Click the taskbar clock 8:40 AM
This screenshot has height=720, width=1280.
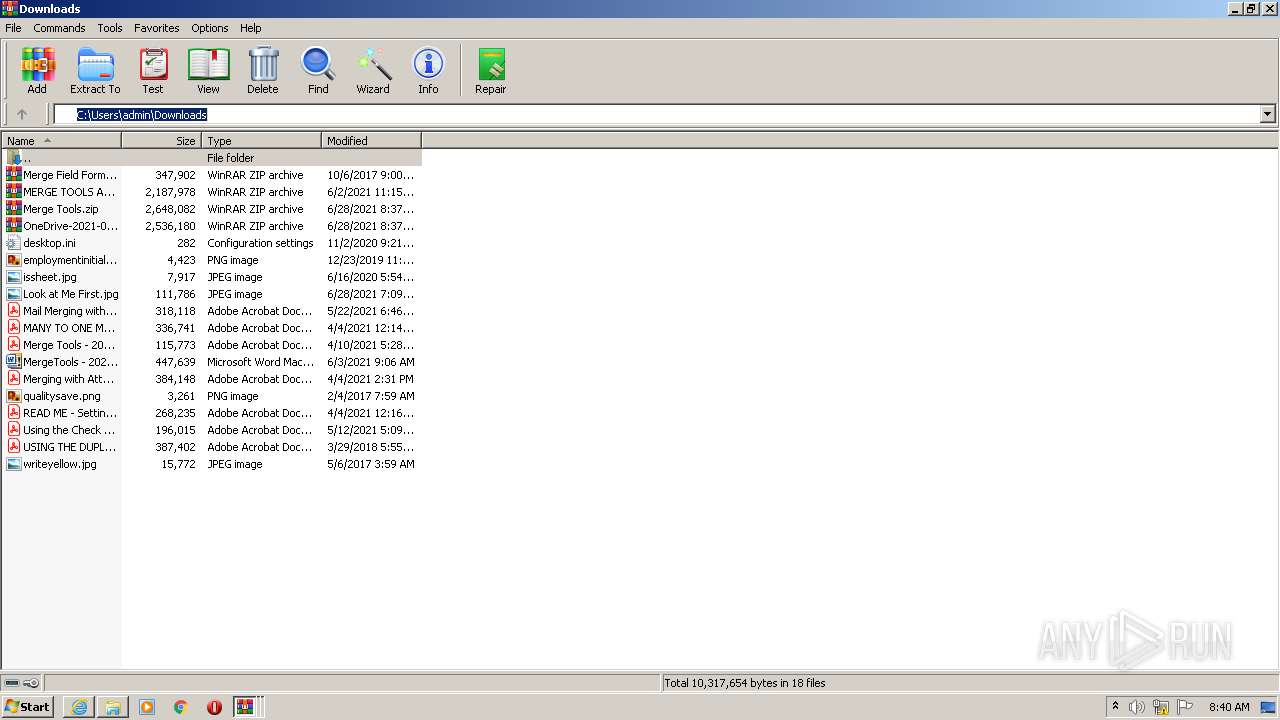pos(1229,707)
